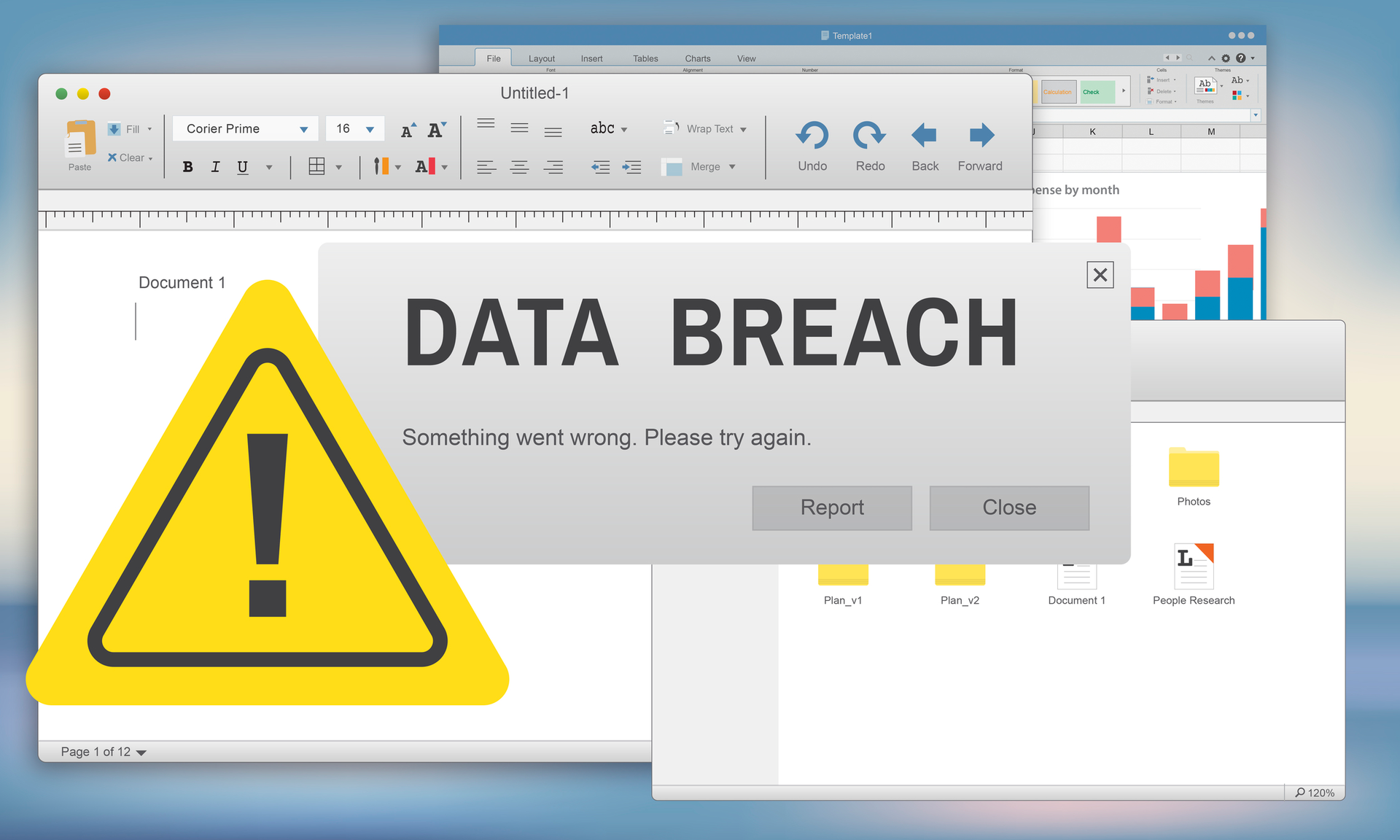Toggle italic formatting

tap(215, 166)
